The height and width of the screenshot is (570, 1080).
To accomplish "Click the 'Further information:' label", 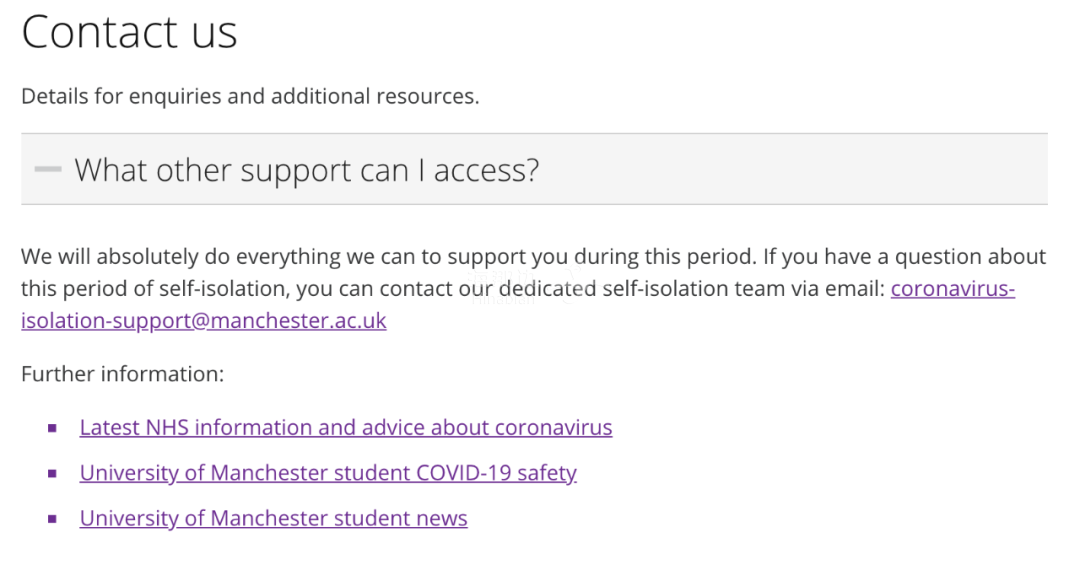I will click(123, 374).
